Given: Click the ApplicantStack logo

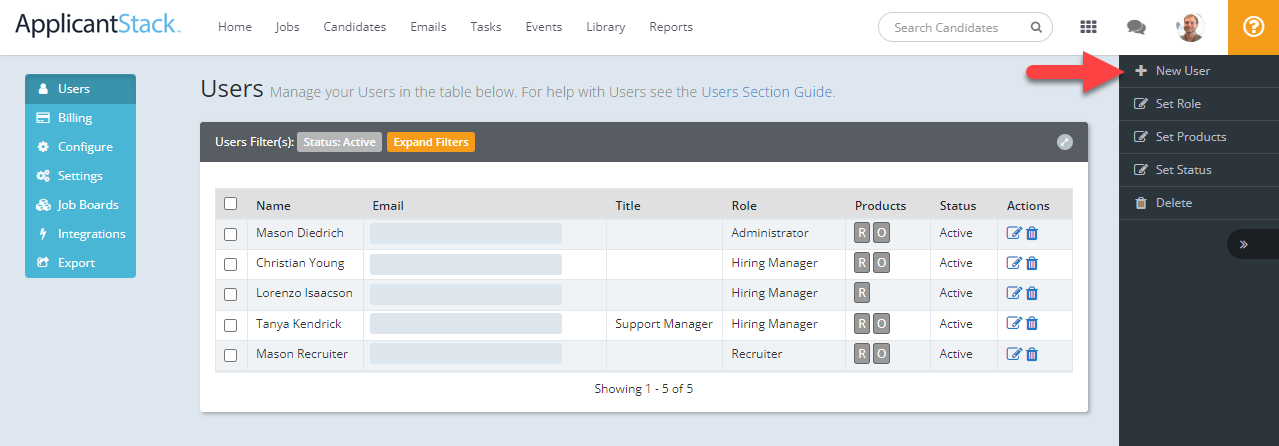Looking at the screenshot, I should pos(98,24).
